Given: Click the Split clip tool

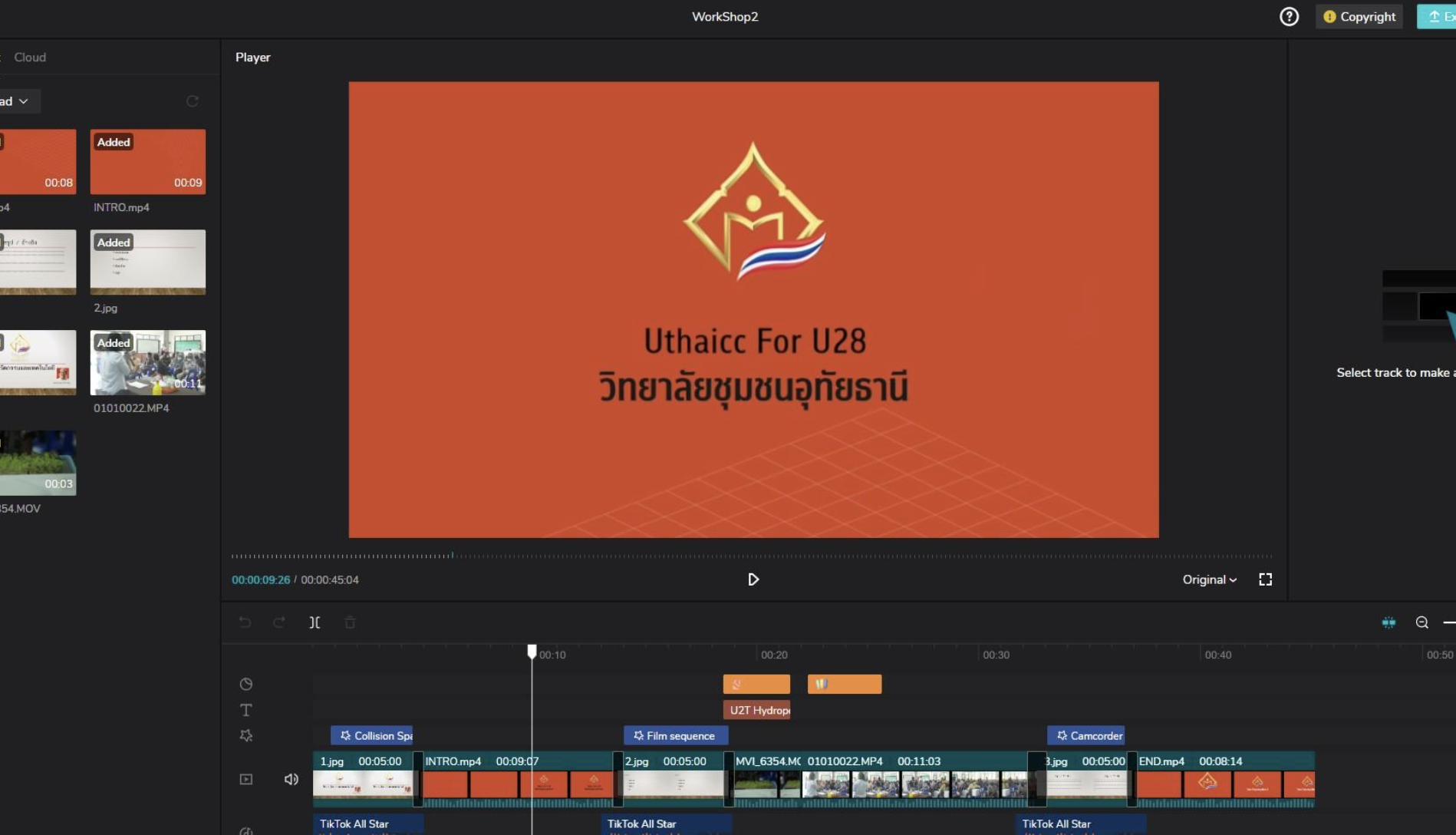Looking at the screenshot, I should [315, 622].
